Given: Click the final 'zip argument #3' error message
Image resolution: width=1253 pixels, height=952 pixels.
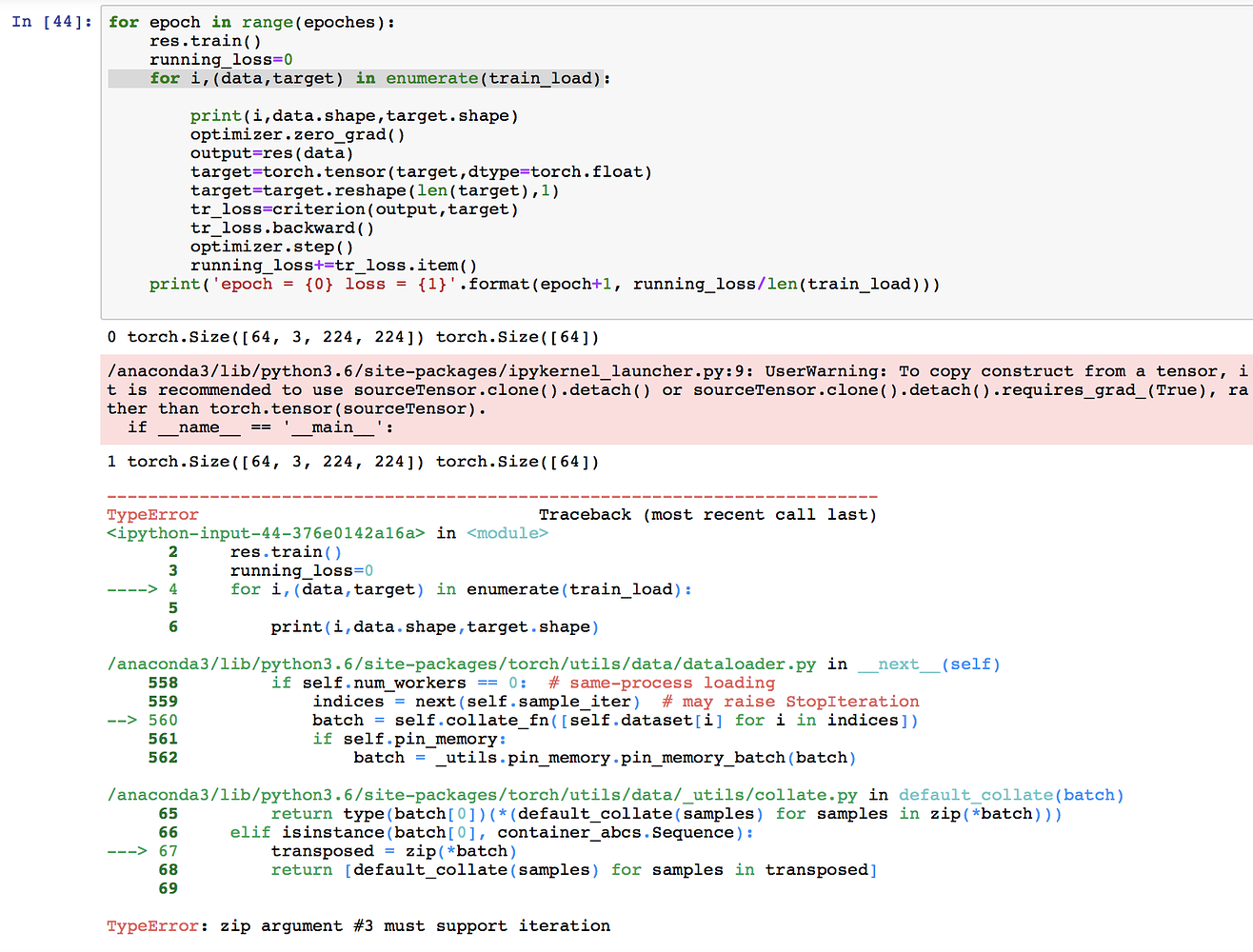Looking at the screenshot, I should [414, 925].
